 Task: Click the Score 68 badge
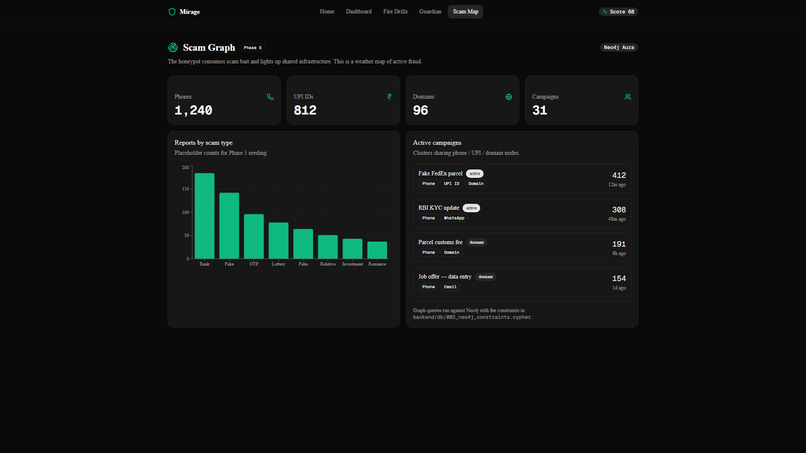618,11
